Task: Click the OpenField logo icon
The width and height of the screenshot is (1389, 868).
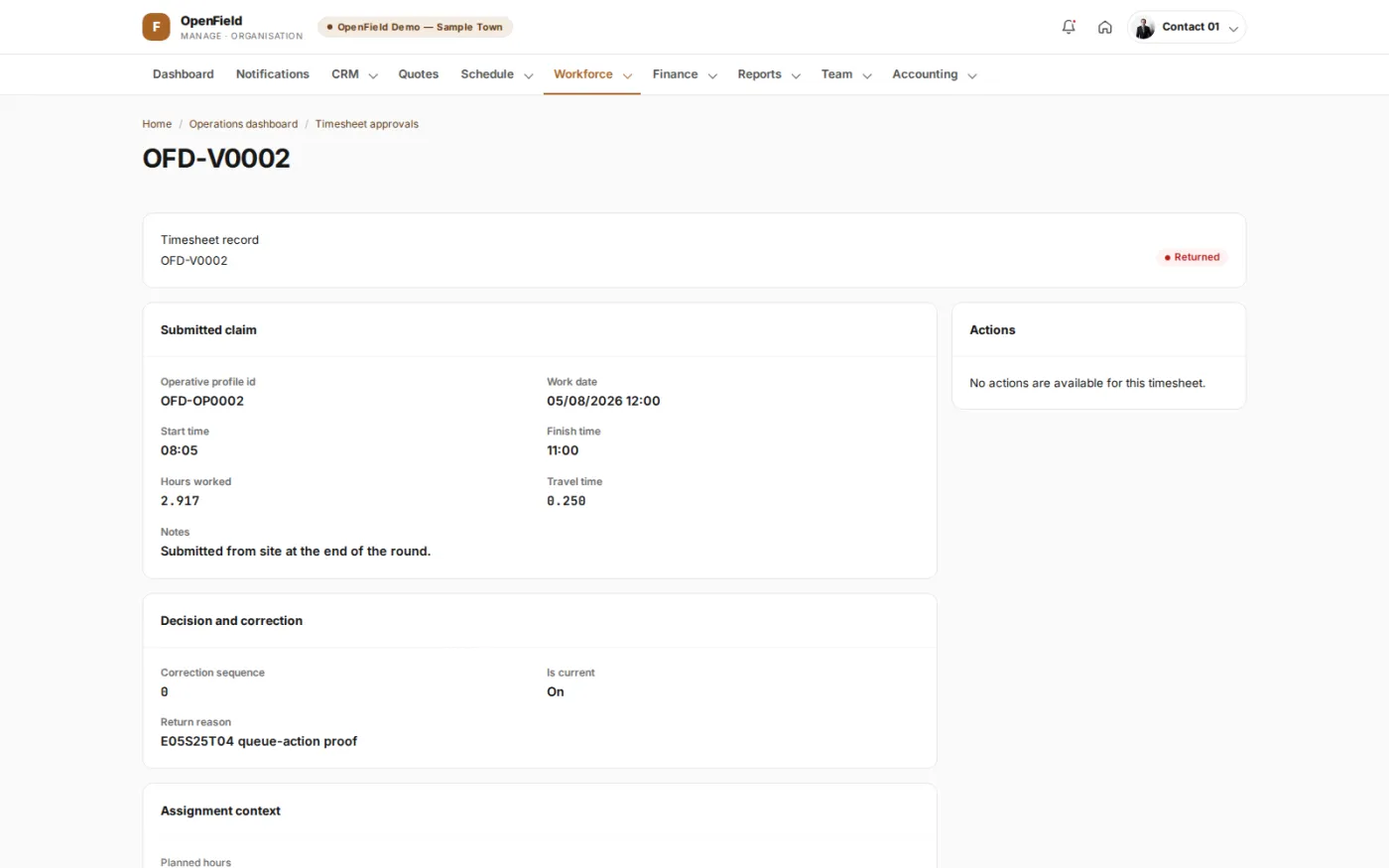Action: click(156, 27)
